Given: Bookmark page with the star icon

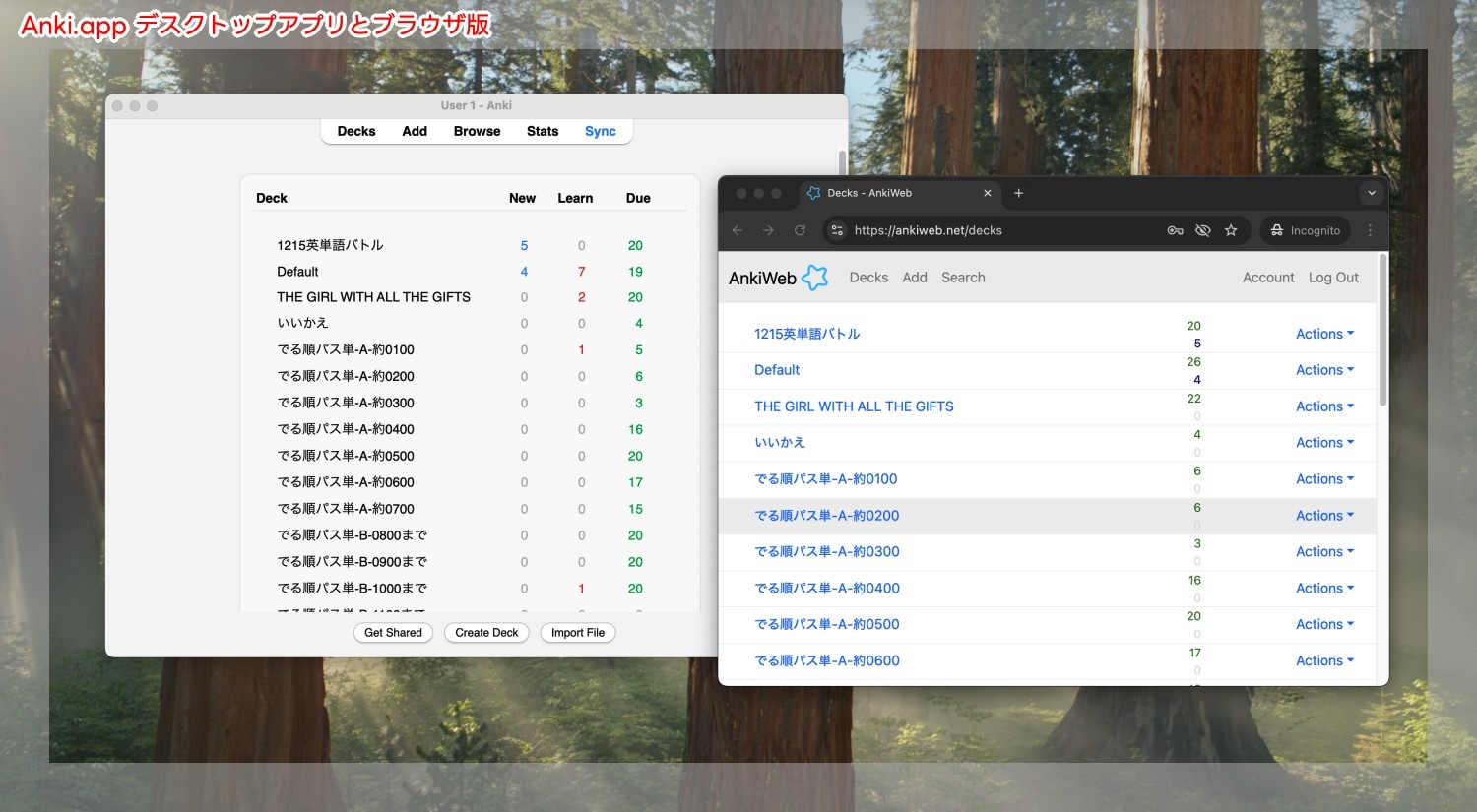Looking at the screenshot, I should pyautogui.click(x=1231, y=230).
